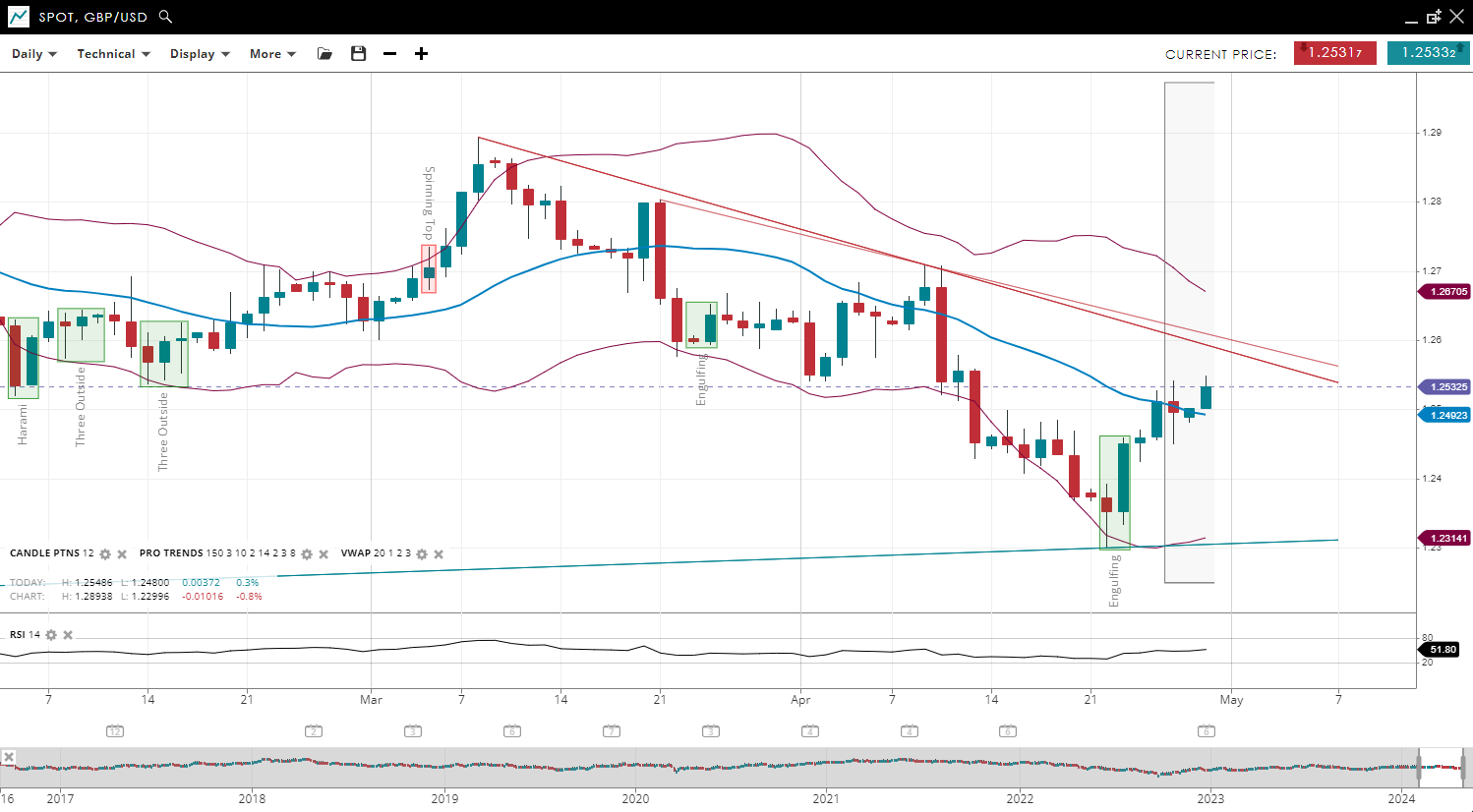Open RSI 14 settings gear
This screenshot has height=812, width=1473.
pyautogui.click(x=51, y=635)
